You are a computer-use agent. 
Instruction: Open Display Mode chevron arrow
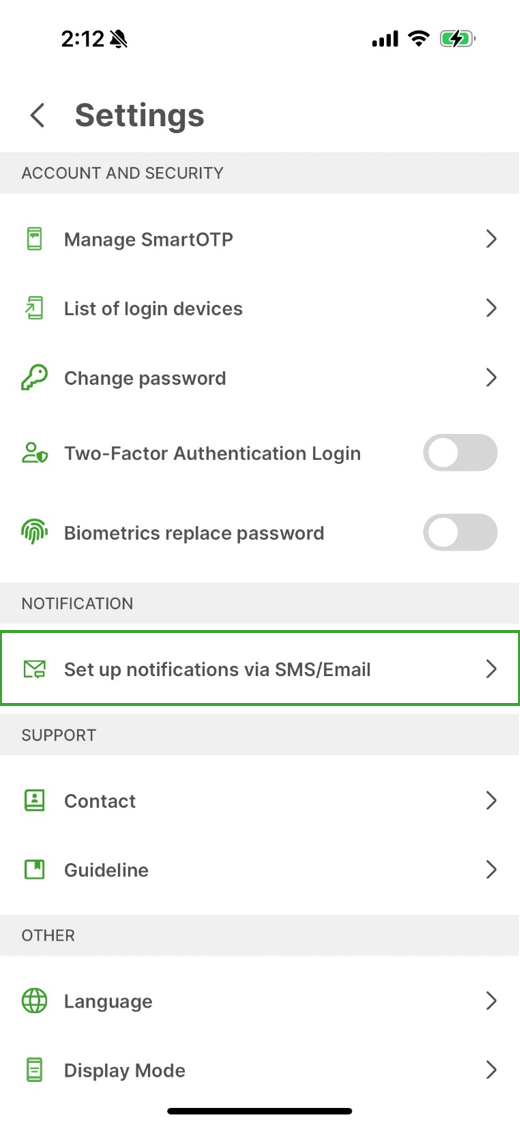491,1070
